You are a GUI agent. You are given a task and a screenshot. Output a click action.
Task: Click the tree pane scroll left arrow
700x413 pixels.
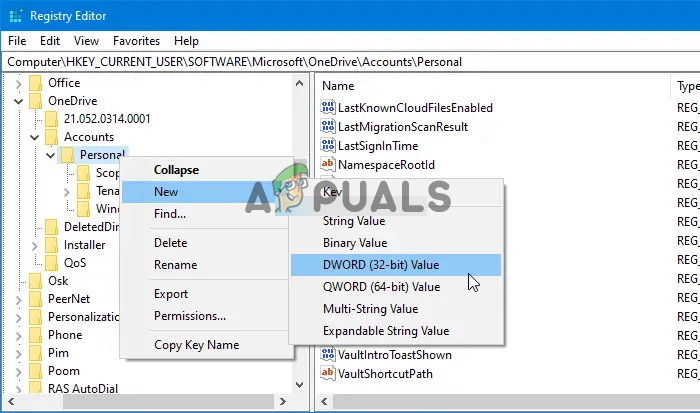(x=11, y=401)
